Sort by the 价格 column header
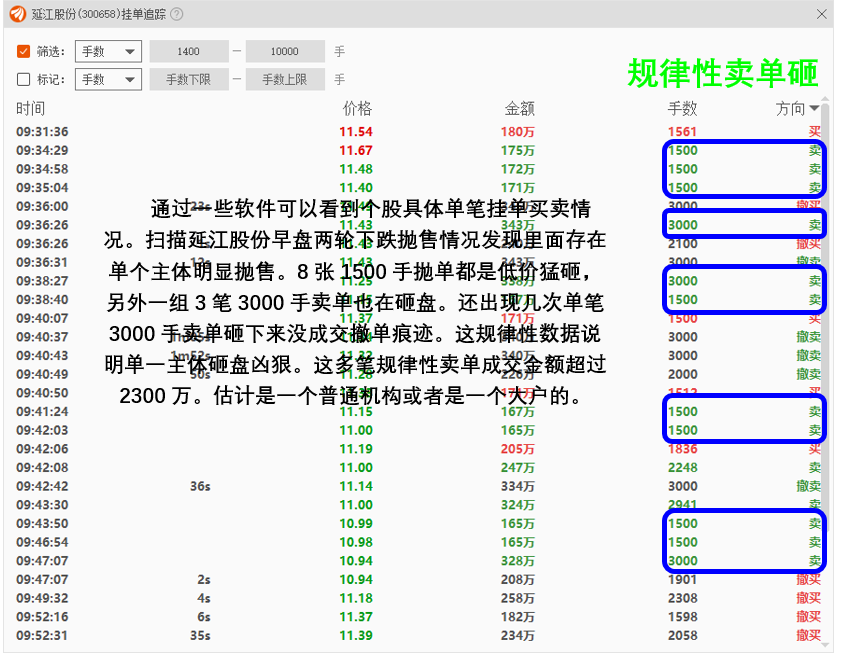Image resolution: width=845 pixels, height=655 pixels. (x=357, y=109)
